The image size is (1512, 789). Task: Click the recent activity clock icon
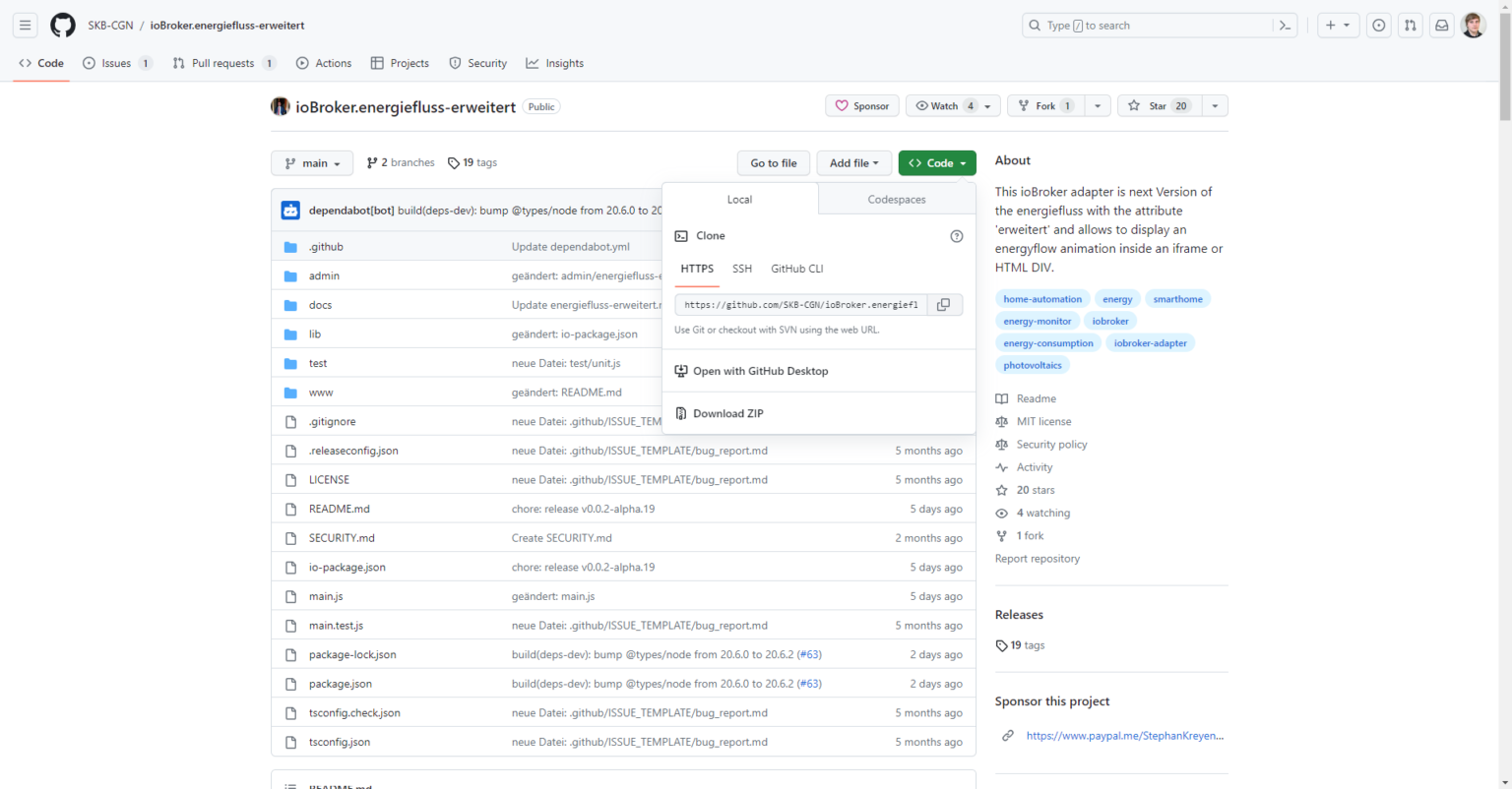1378,25
